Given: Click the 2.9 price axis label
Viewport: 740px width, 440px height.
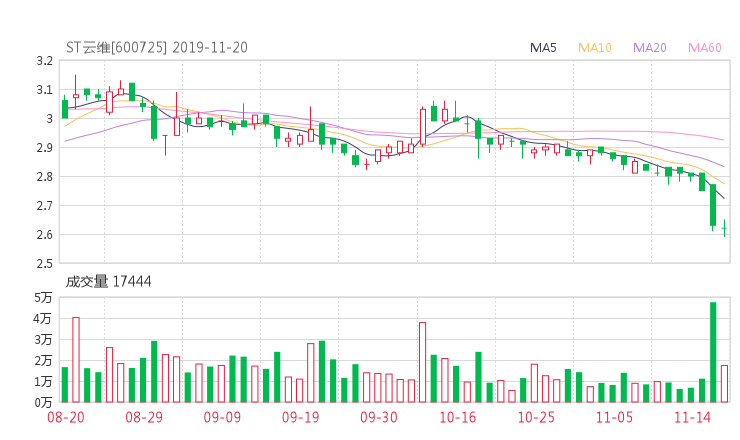Looking at the screenshot, I should [44, 148].
